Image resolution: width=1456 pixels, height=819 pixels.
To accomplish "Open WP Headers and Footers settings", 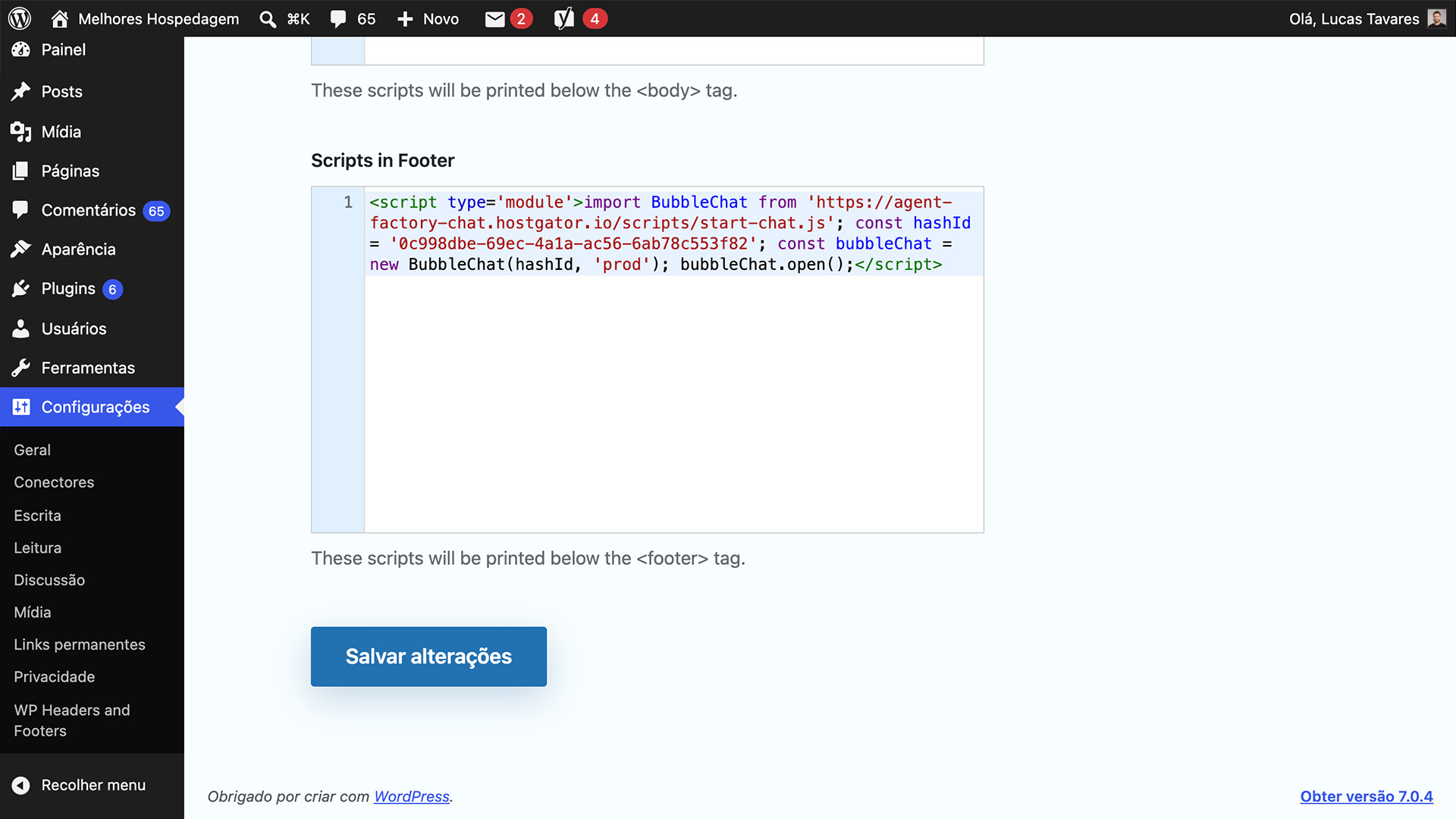I will click(72, 720).
